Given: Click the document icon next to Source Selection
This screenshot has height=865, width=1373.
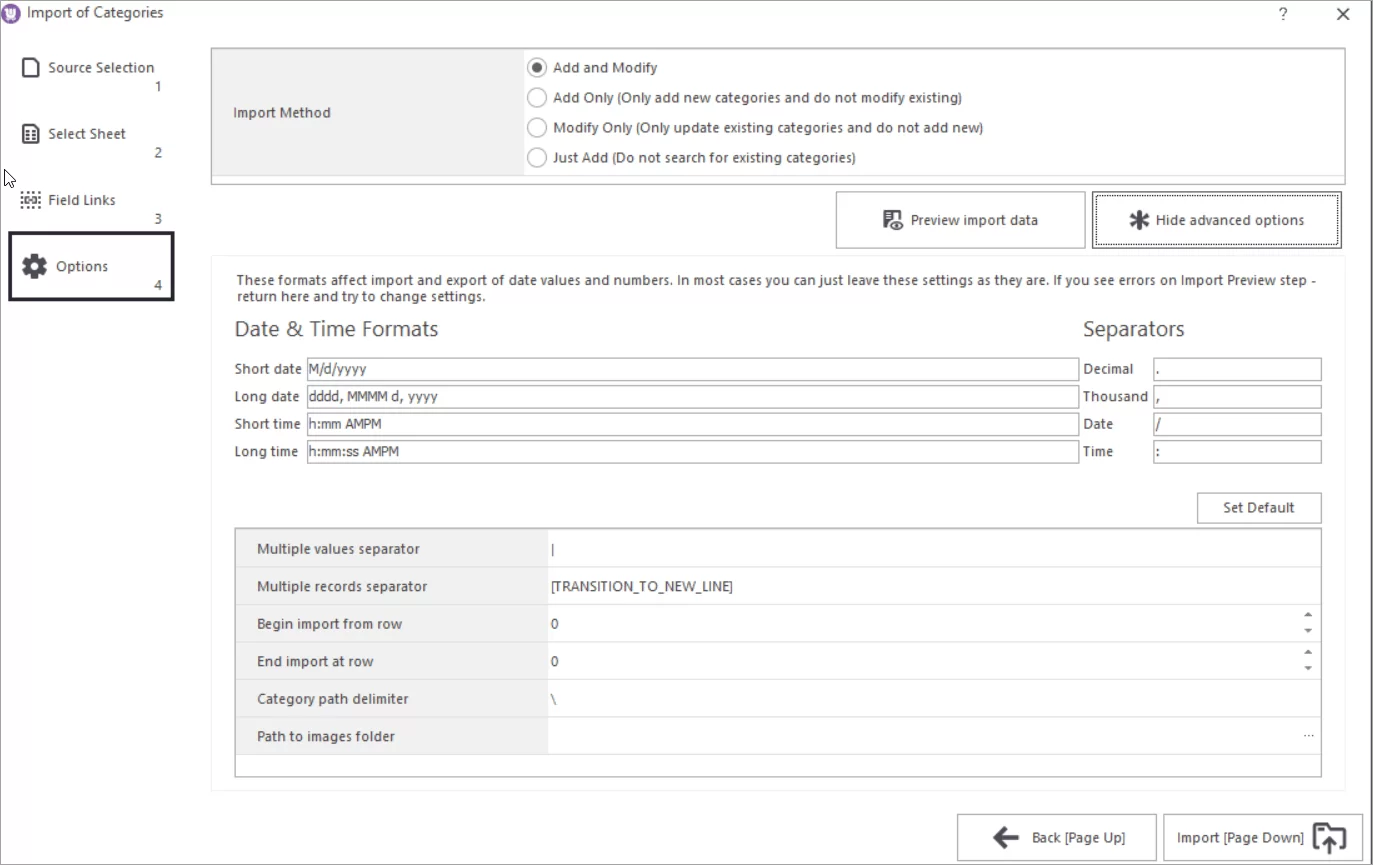Looking at the screenshot, I should pos(30,67).
